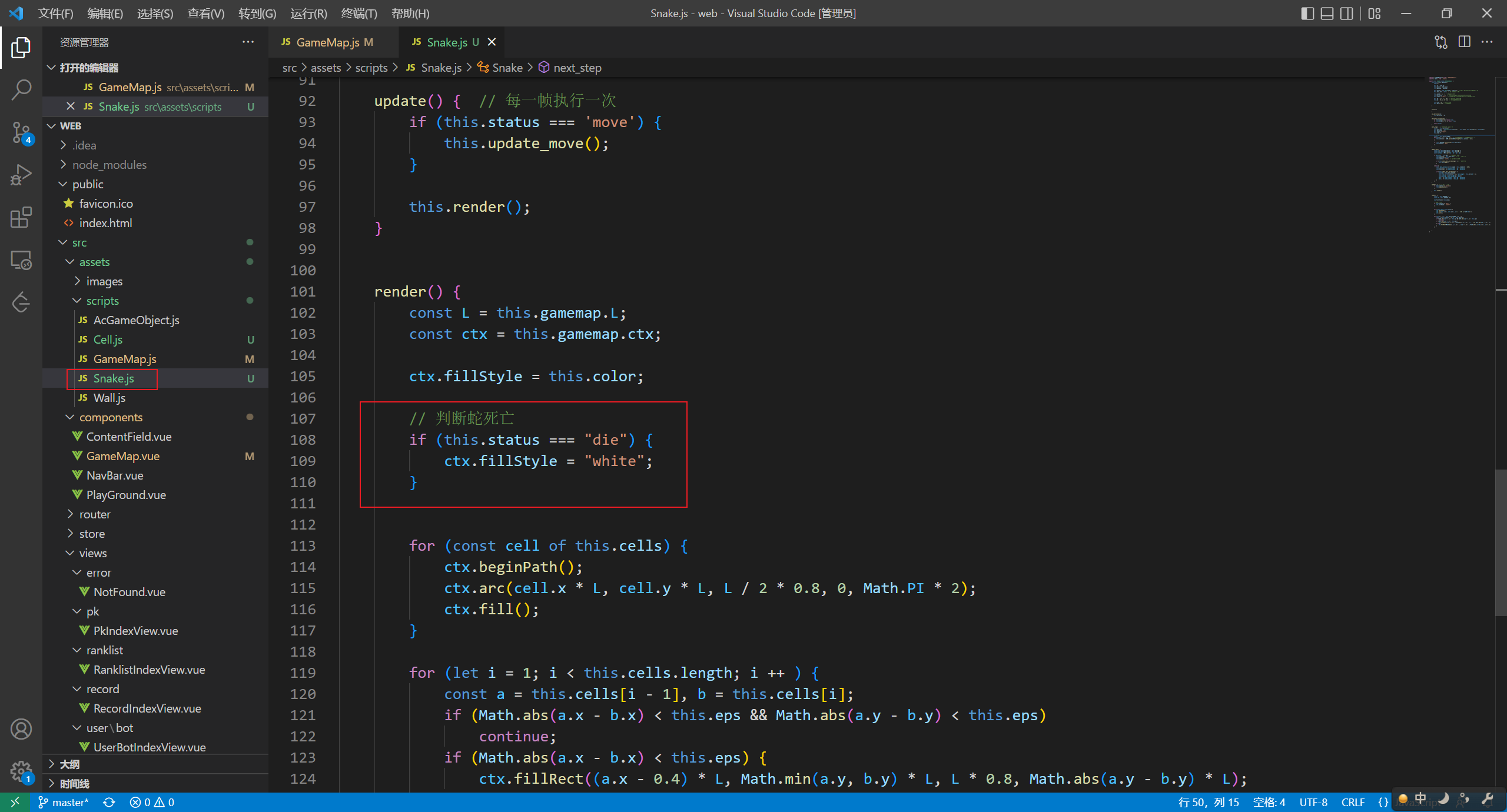
Task: Open the 终端(T) Terminal menu
Action: tap(359, 13)
